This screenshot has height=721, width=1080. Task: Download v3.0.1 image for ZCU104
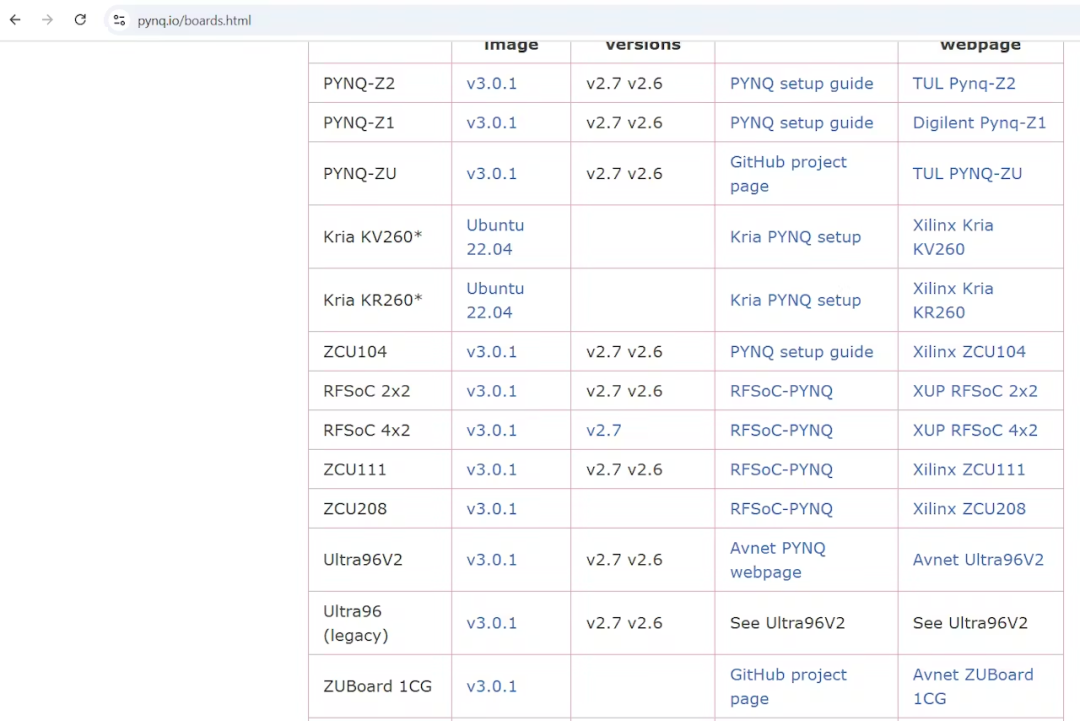coord(491,352)
